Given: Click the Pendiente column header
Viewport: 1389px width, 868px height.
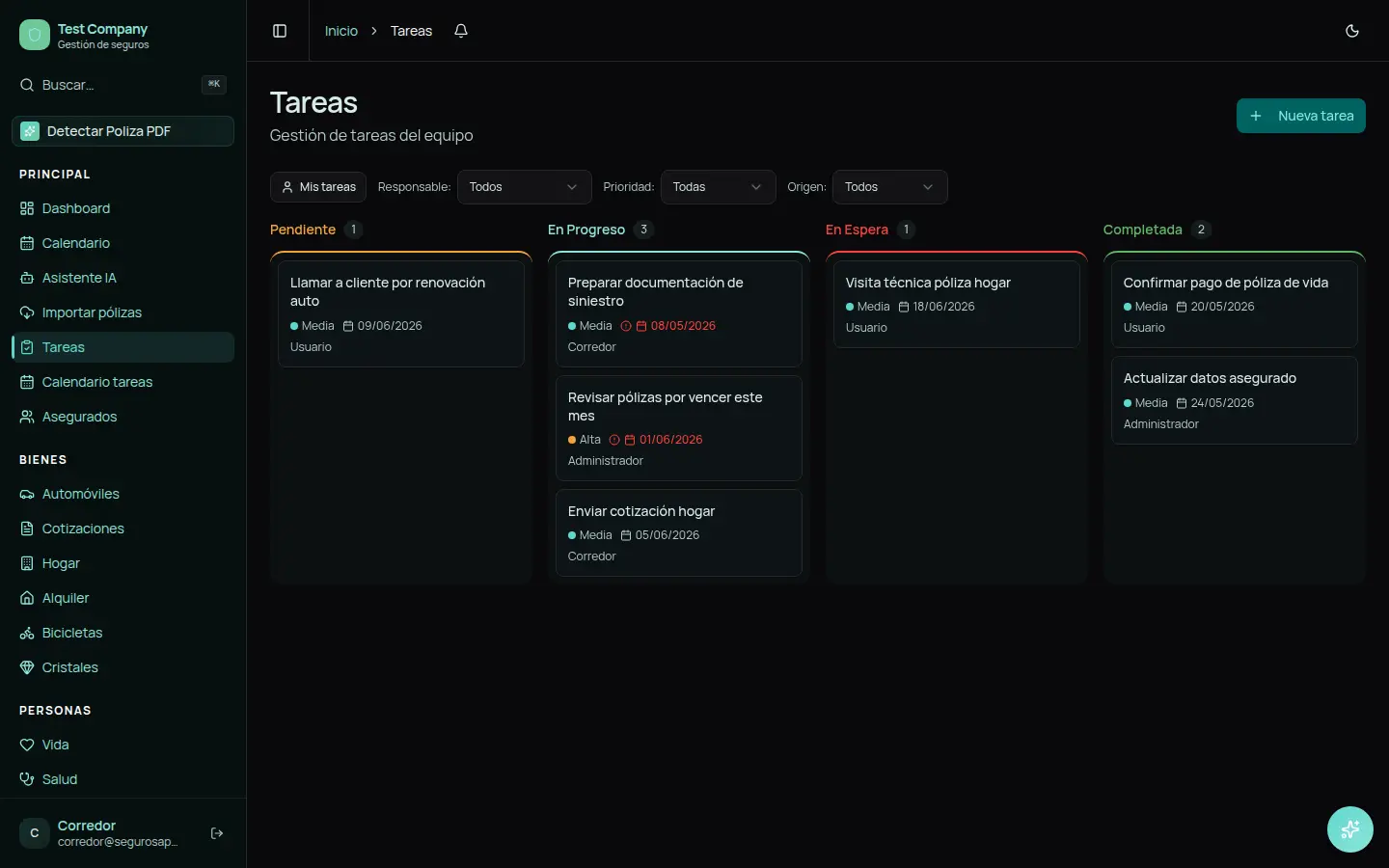Looking at the screenshot, I should [x=303, y=230].
